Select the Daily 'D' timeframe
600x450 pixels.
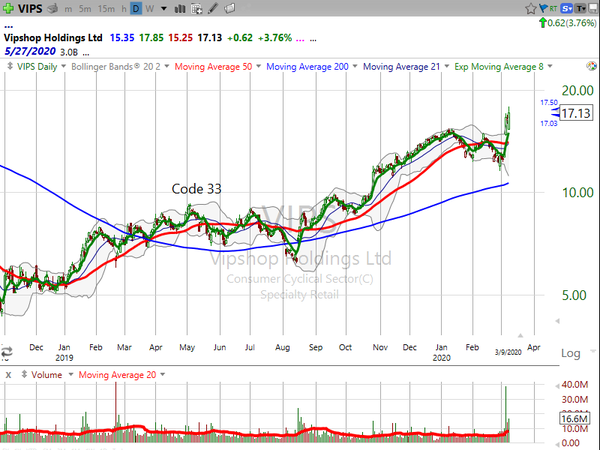136,8
